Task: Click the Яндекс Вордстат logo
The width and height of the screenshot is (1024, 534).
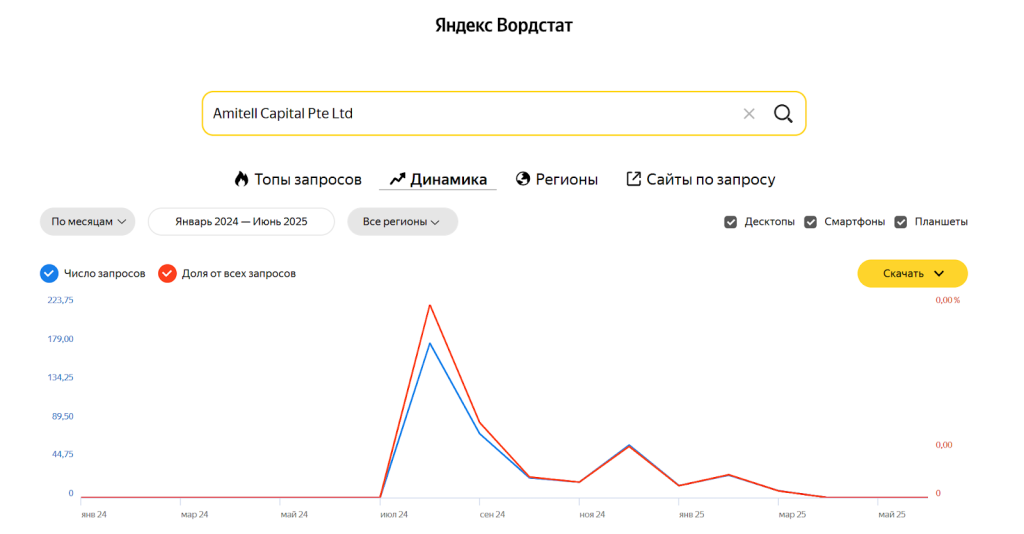Action: pyautogui.click(x=504, y=25)
